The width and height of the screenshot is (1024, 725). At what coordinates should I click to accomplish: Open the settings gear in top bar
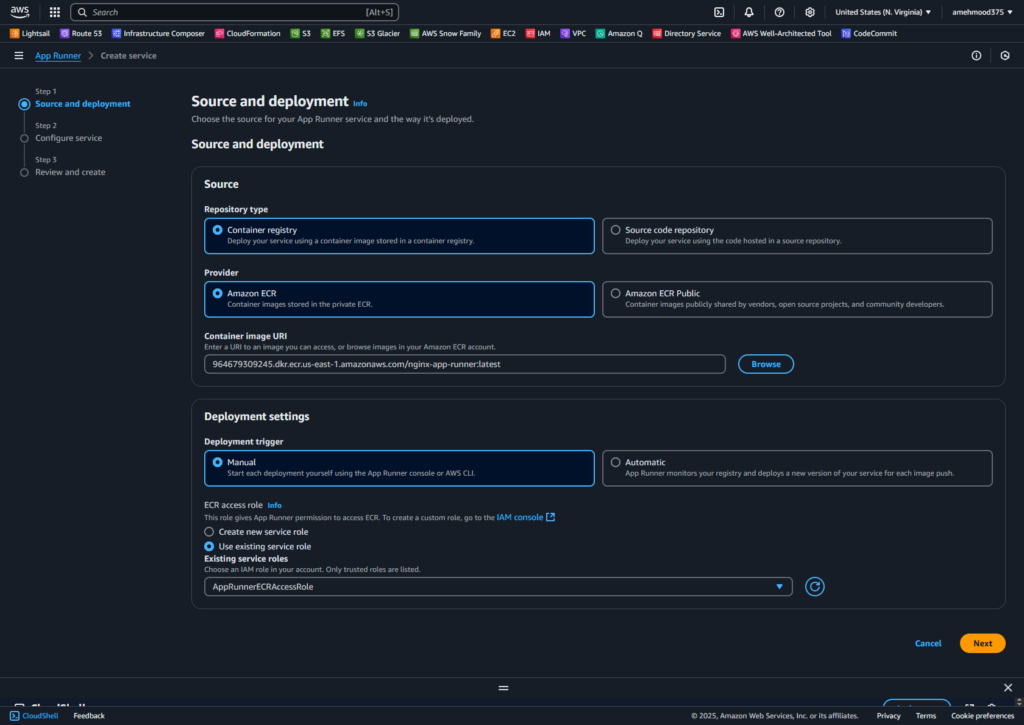click(x=810, y=12)
